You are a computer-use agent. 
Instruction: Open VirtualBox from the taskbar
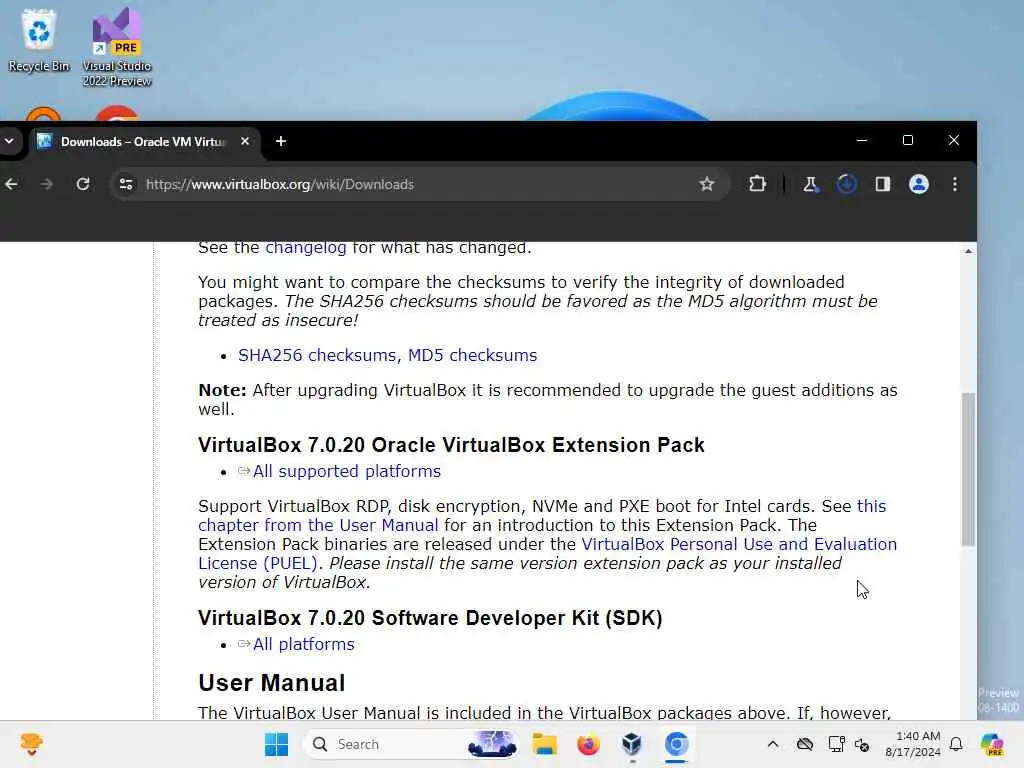point(632,744)
